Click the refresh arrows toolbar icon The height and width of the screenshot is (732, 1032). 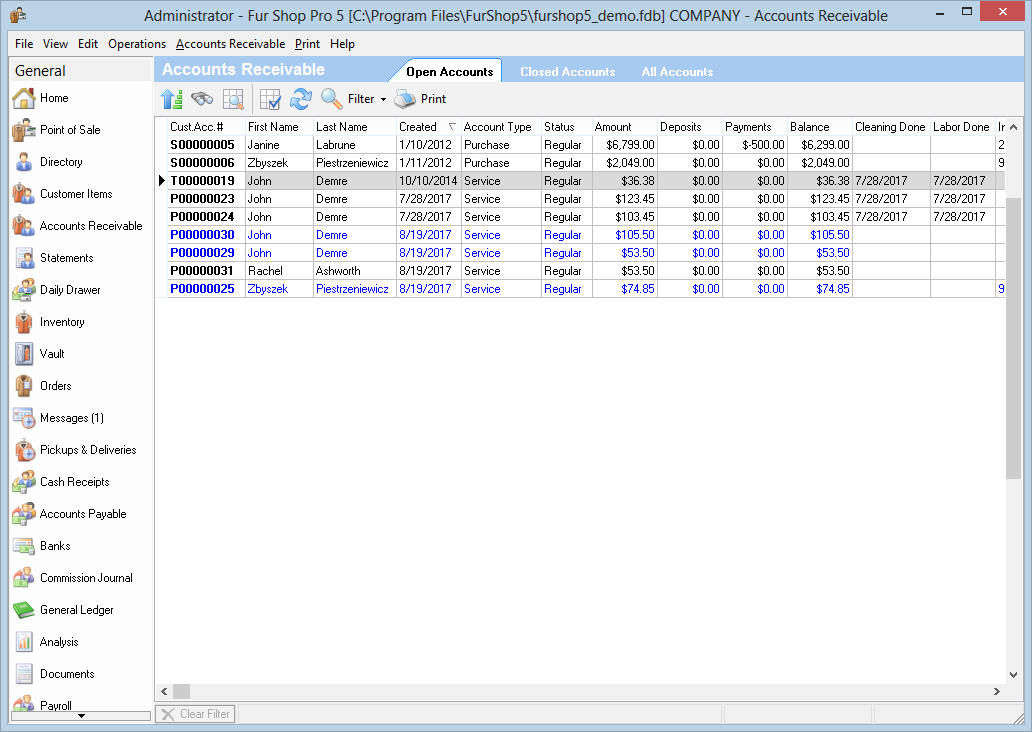coord(300,99)
